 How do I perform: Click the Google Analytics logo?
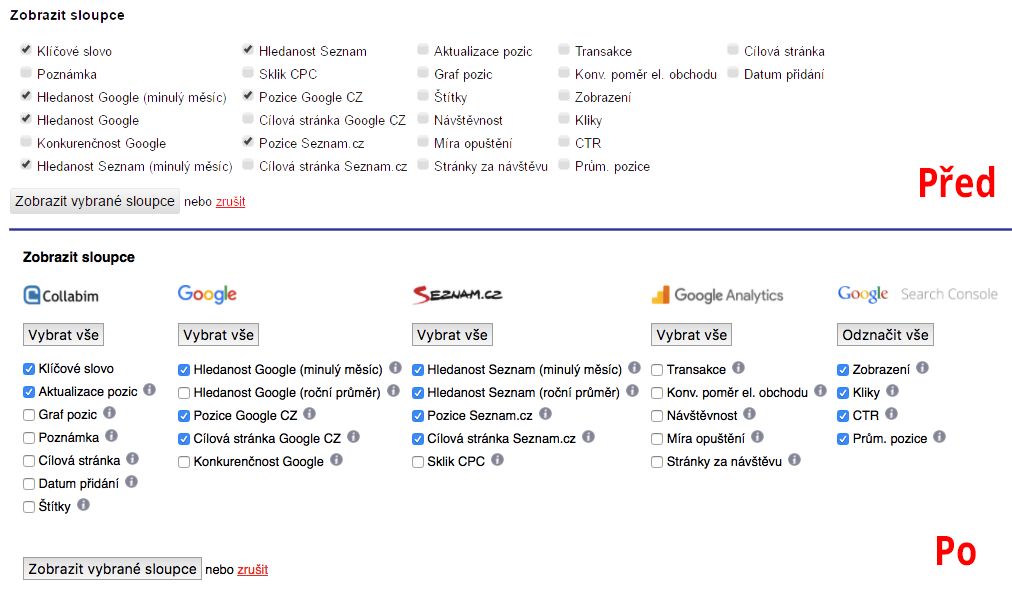[x=717, y=295]
